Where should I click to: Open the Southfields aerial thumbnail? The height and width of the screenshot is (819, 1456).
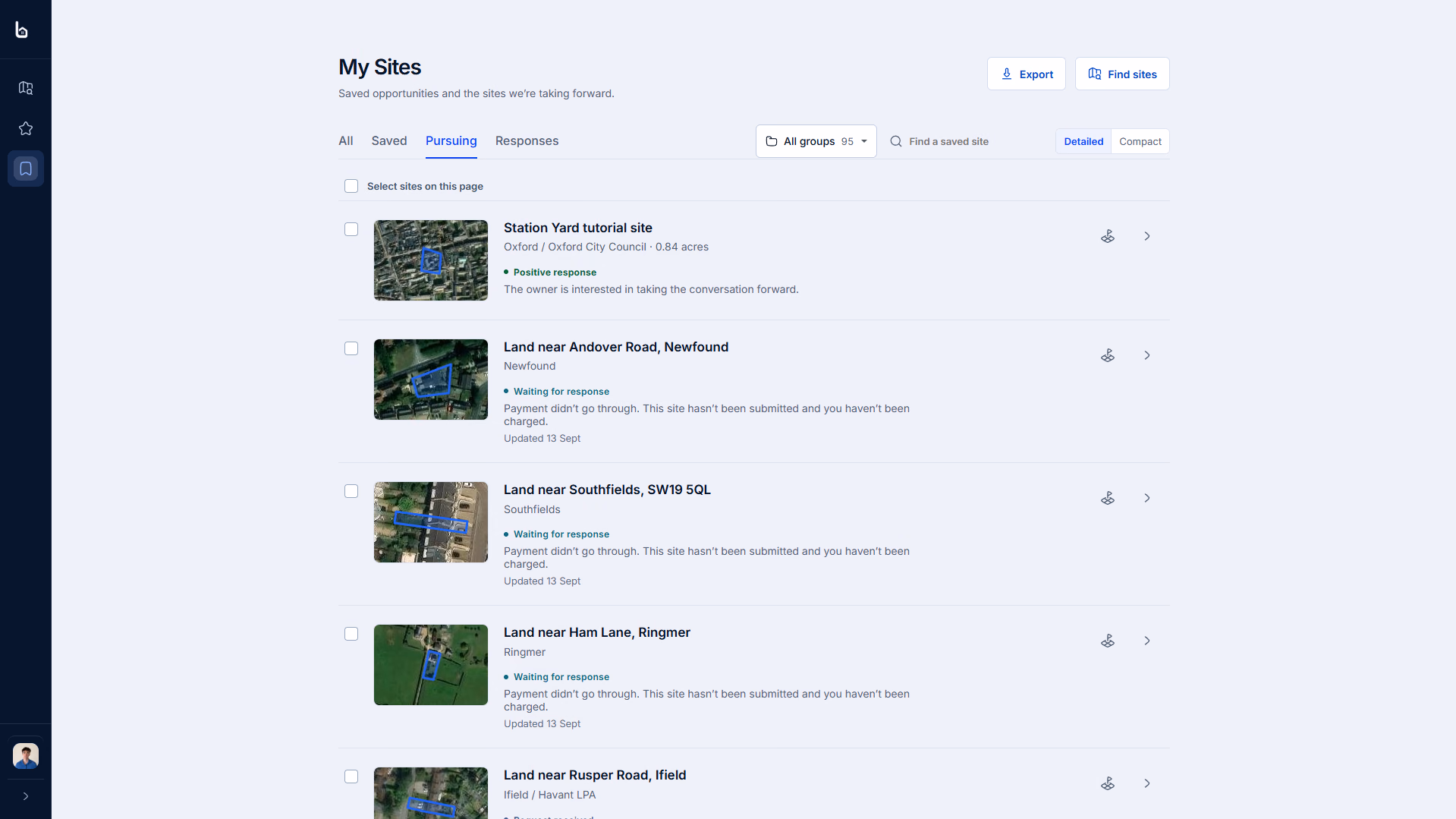click(431, 522)
